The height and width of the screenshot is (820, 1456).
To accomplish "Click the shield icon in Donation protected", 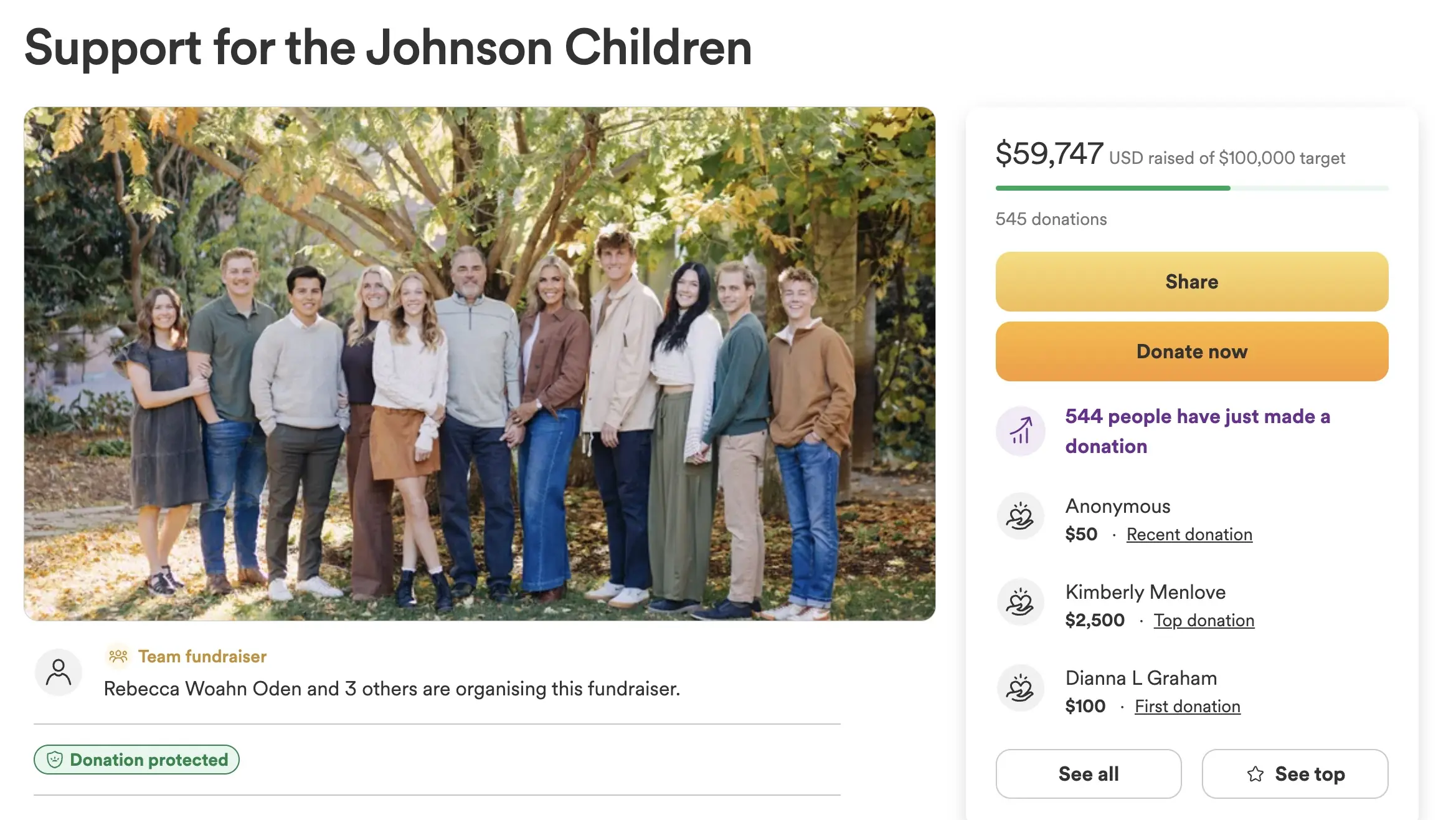I will tap(55, 760).
